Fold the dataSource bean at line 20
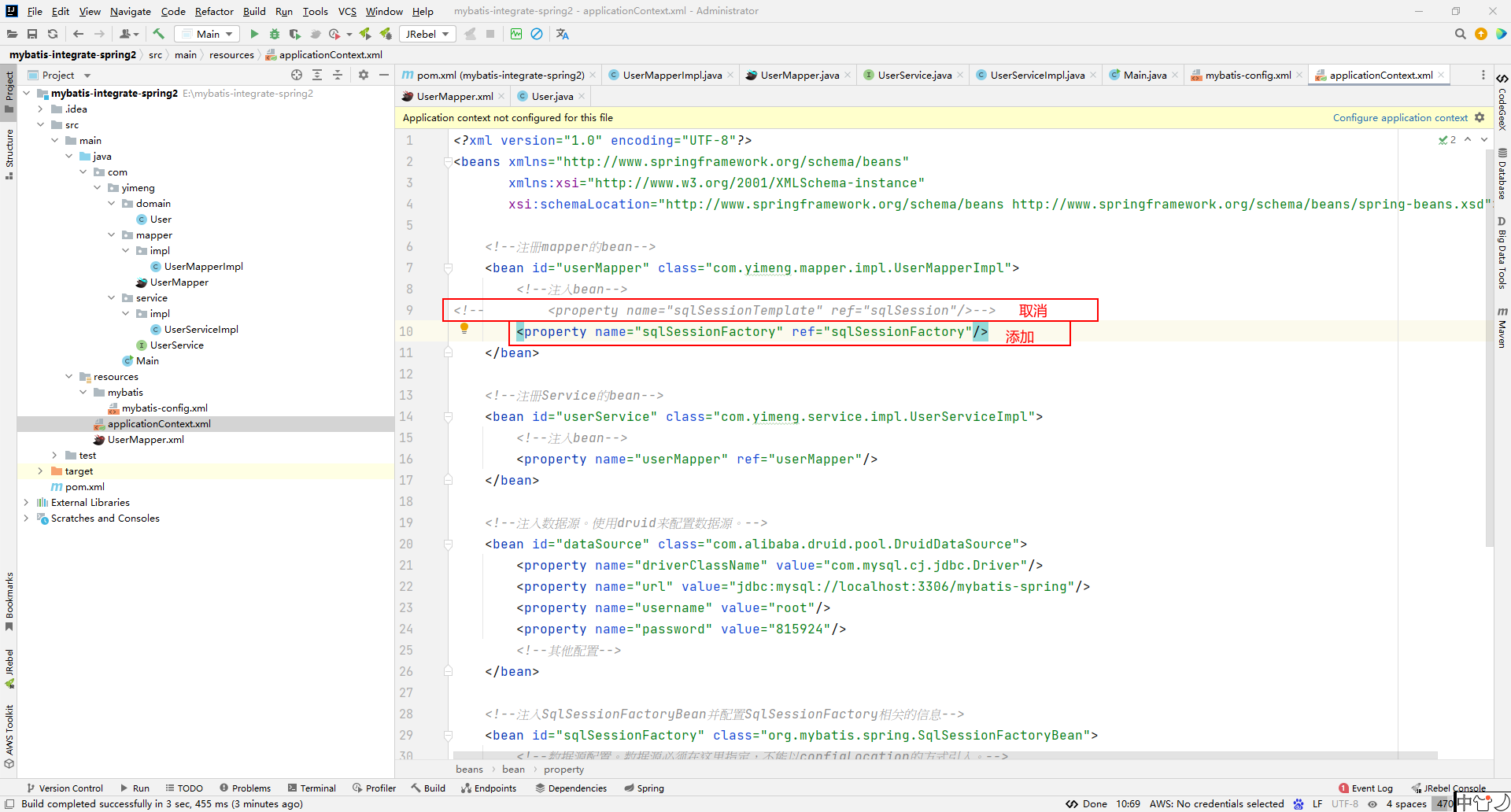This screenshot has width=1511, height=812. (448, 544)
